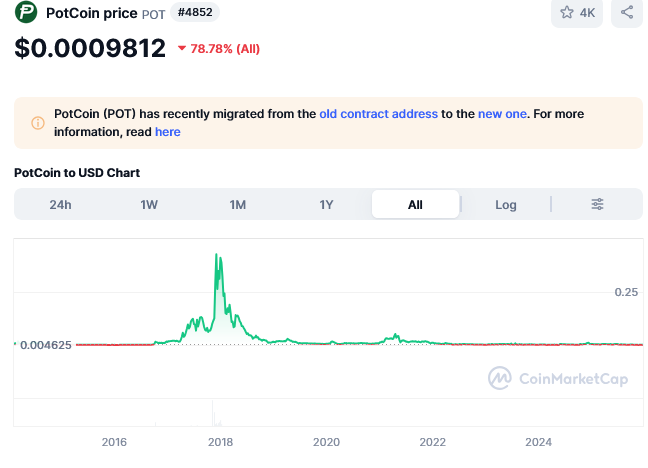Image resolution: width=648 pixels, height=468 pixels.
Task: Click the POT ticker symbol text
Action: (153, 14)
